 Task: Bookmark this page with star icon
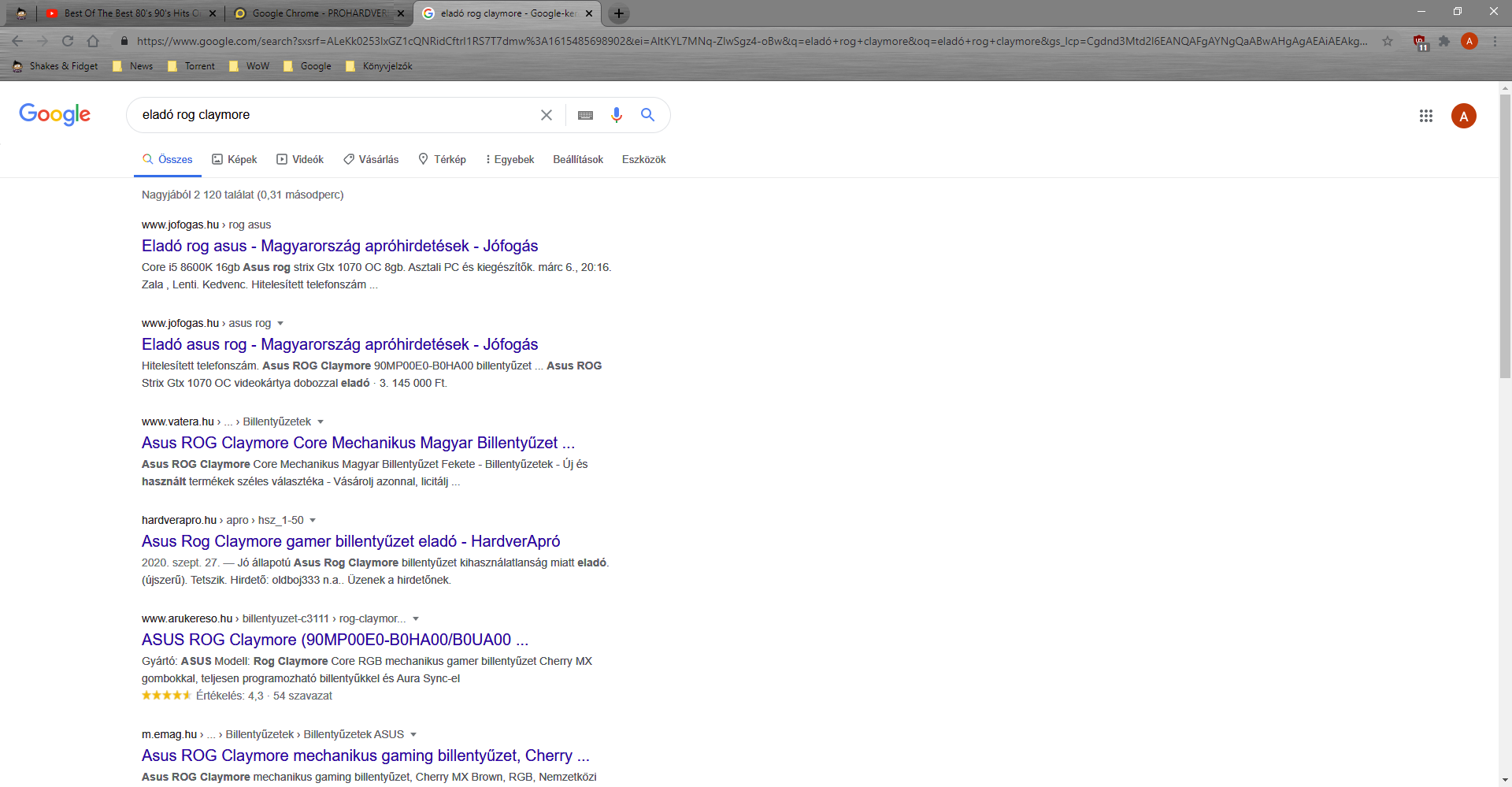[x=1388, y=41]
